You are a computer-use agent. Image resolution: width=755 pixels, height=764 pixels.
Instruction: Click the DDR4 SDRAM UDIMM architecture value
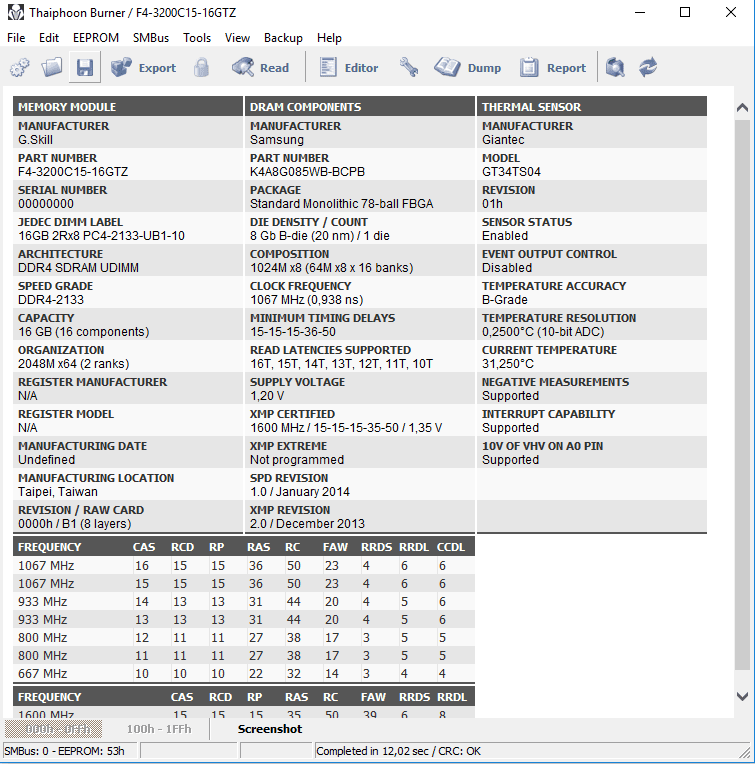click(x=78, y=268)
